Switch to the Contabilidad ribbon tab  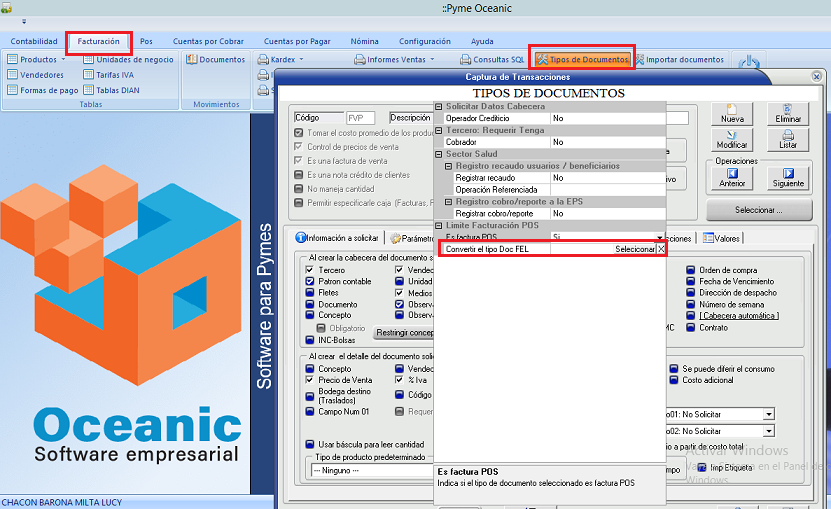34,42
